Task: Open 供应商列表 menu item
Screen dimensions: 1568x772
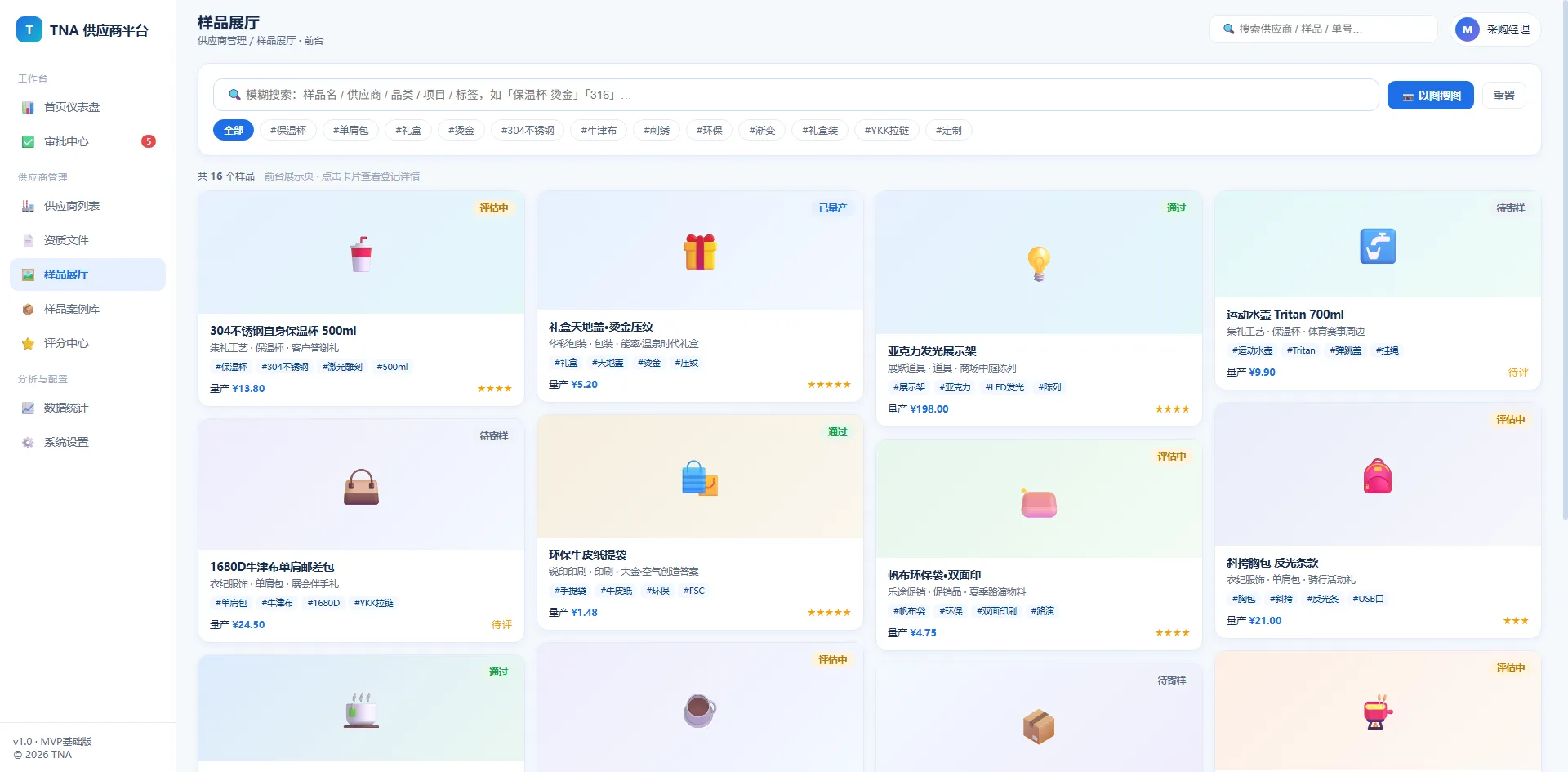Action: coord(87,207)
